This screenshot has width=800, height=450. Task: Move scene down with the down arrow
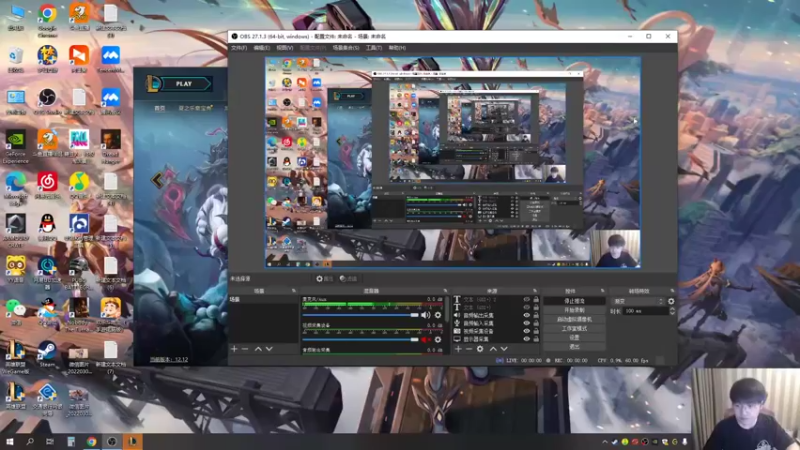coord(269,349)
